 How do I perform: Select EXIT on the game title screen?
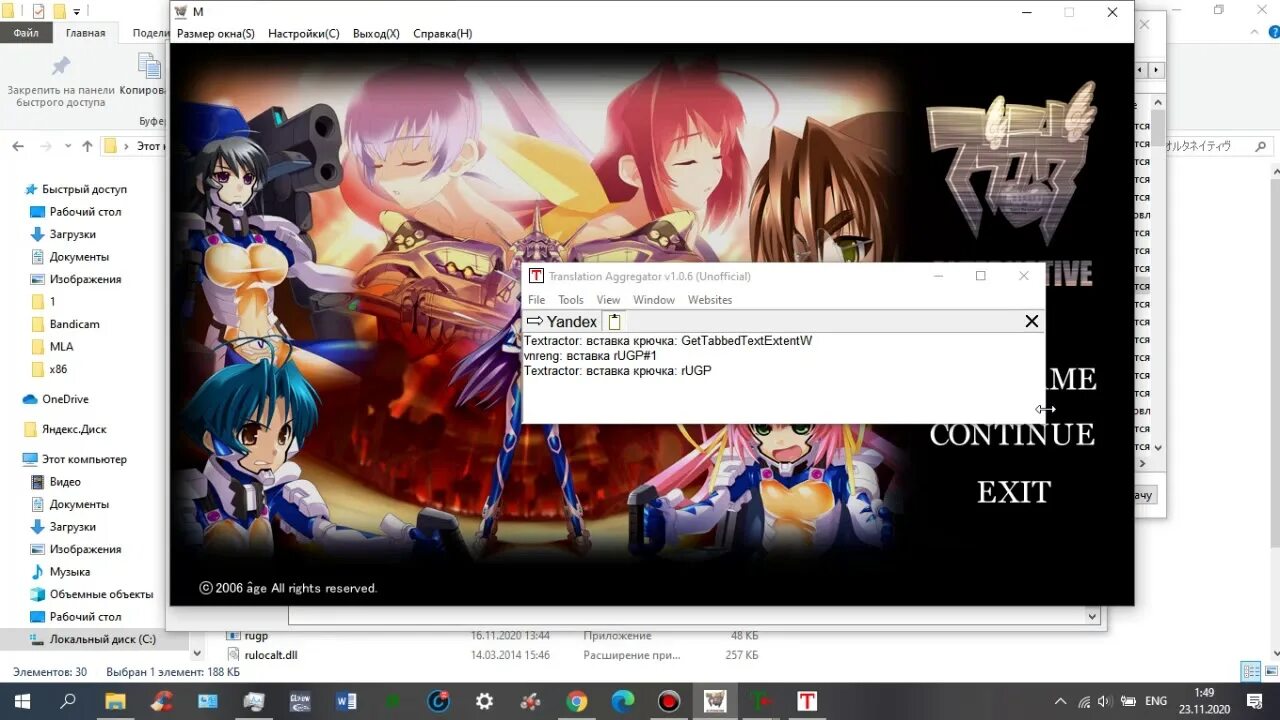click(1014, 492)
